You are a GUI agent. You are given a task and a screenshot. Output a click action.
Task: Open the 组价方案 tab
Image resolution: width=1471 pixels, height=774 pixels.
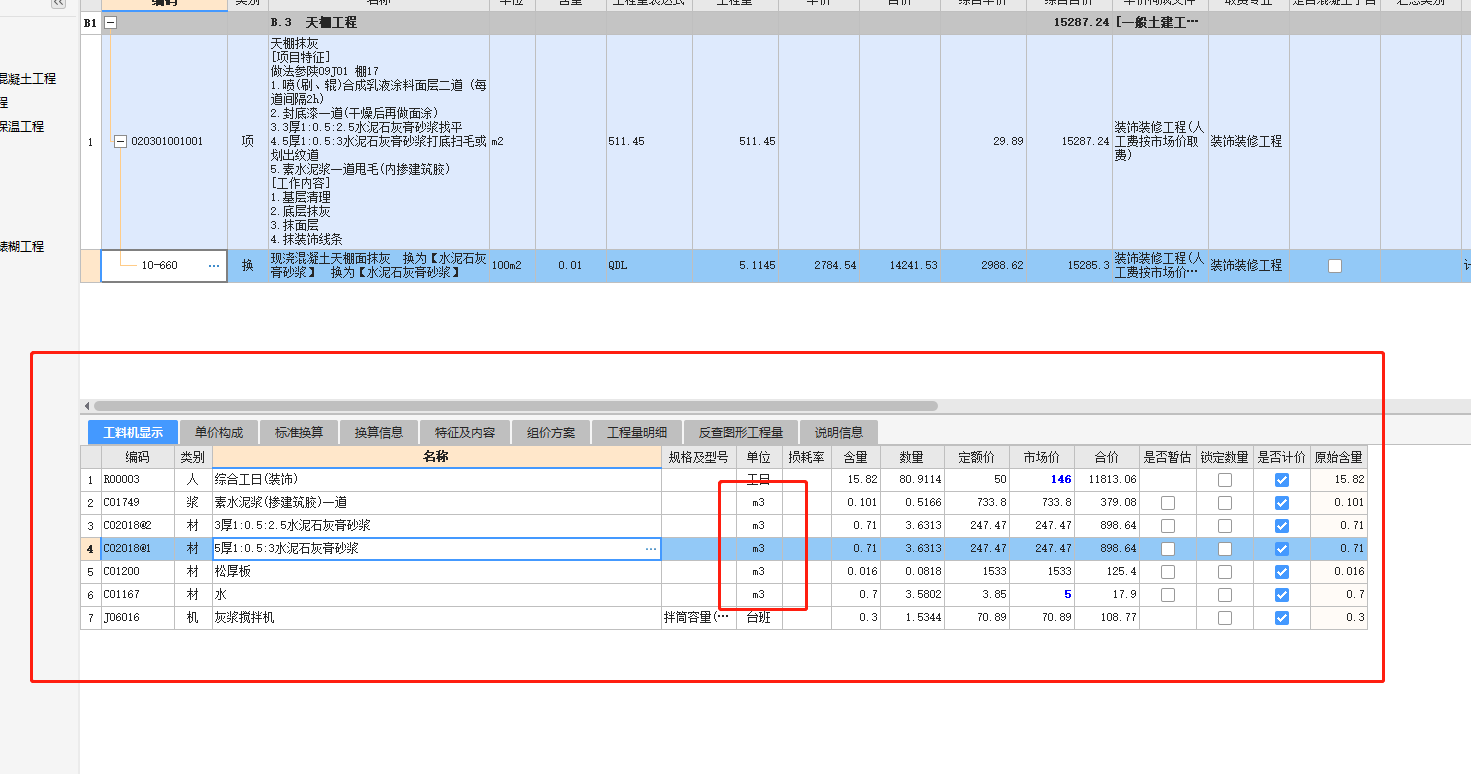551,433
